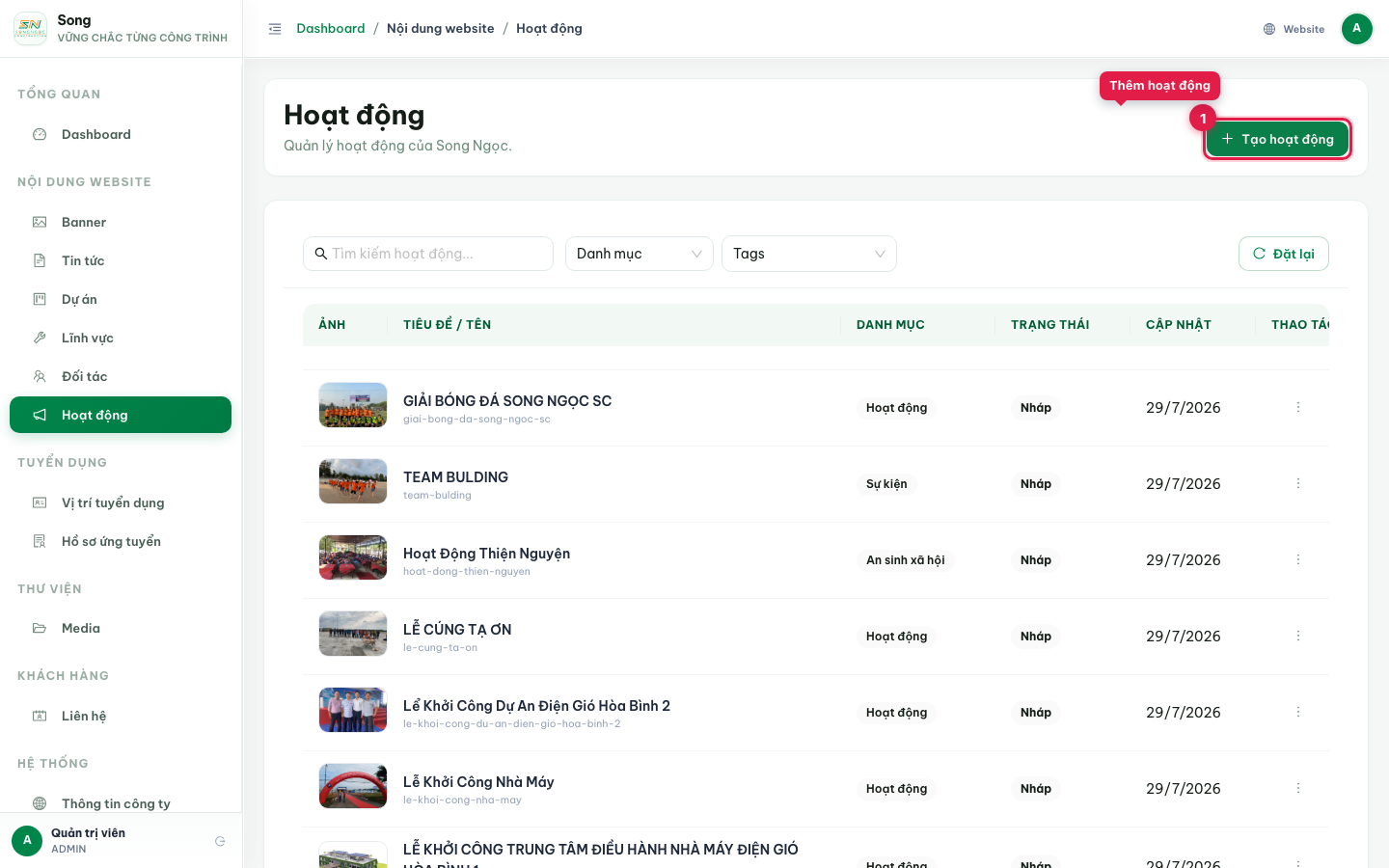Click the Tạo hoạt động button
Screen dimensions: 1389x868
click(x=1277, y=139)
